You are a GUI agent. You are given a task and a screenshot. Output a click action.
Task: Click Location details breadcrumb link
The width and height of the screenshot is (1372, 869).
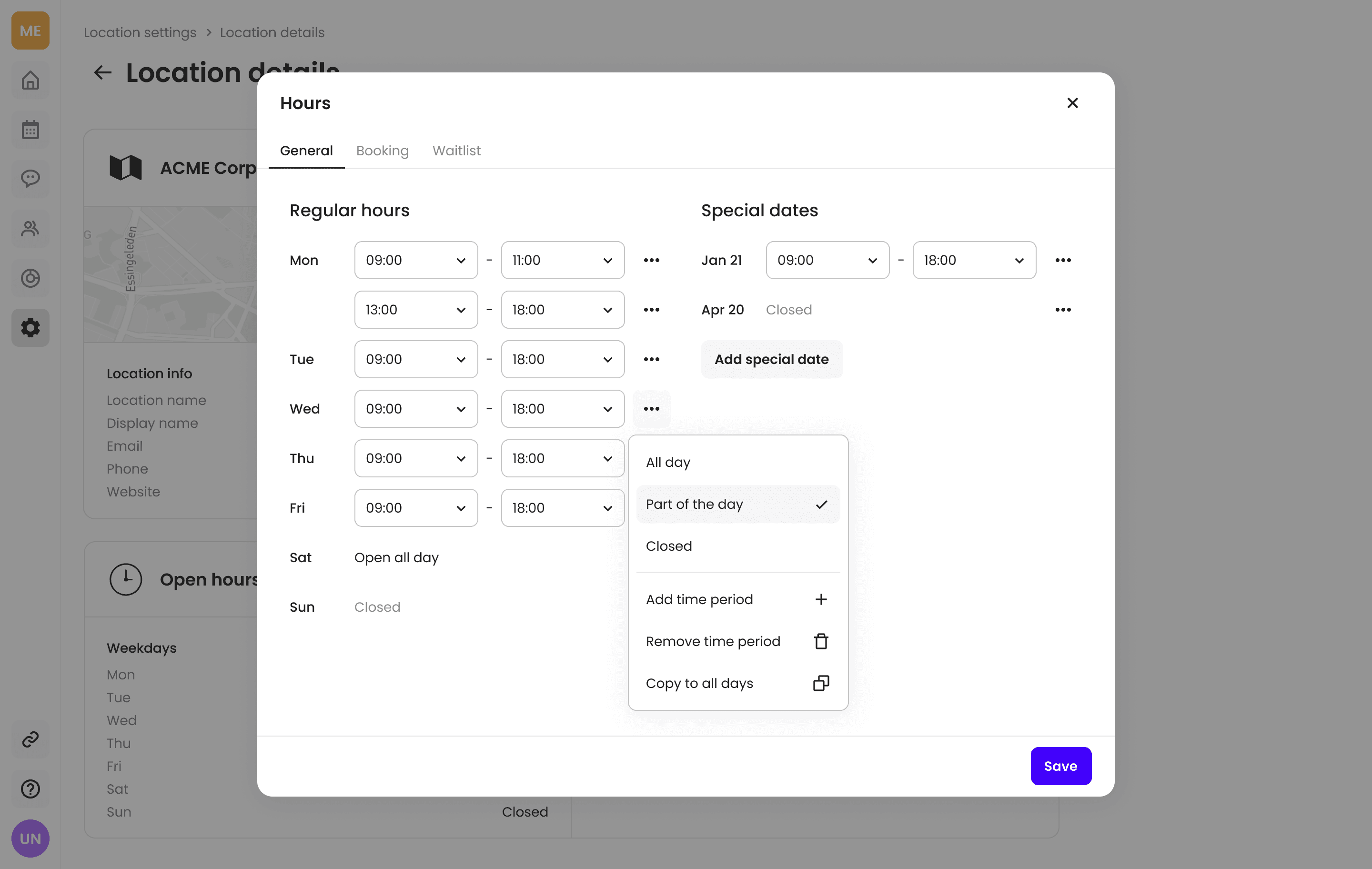pyautogui.click(x=272, y=32)
